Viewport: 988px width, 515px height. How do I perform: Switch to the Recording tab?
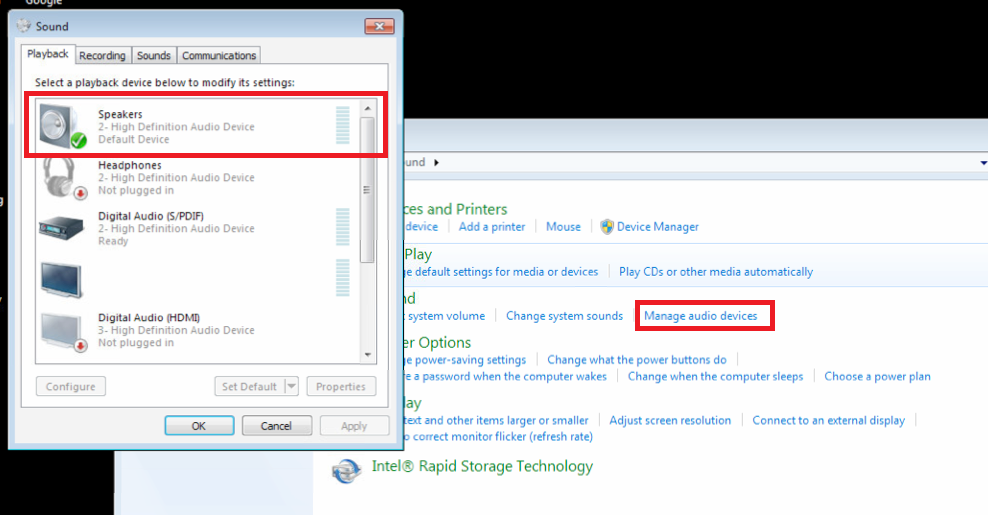coord(102,56)
